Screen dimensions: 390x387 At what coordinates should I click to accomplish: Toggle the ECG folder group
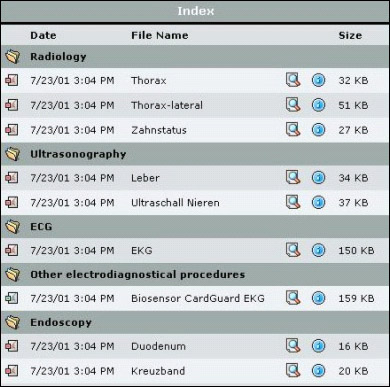pos(13,227)
